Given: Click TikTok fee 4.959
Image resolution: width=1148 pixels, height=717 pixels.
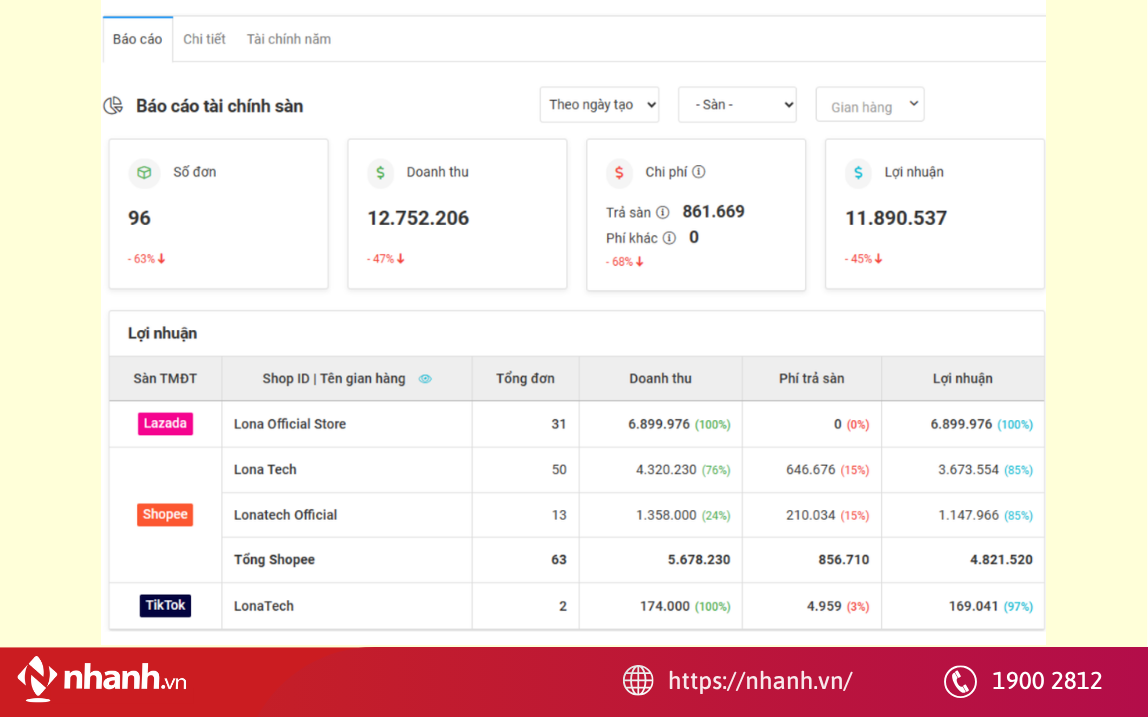Looking at the screenshot, I should point(824,606).
